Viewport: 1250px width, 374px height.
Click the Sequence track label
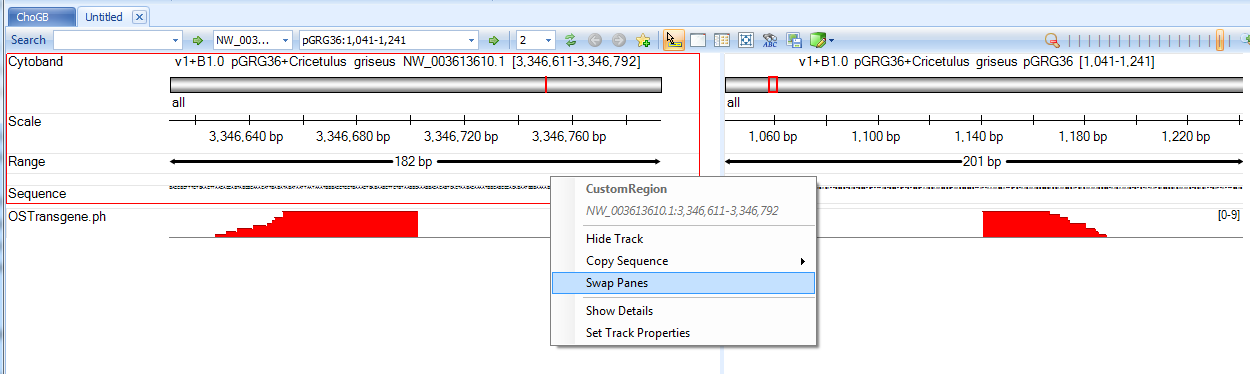pos(37,193)
